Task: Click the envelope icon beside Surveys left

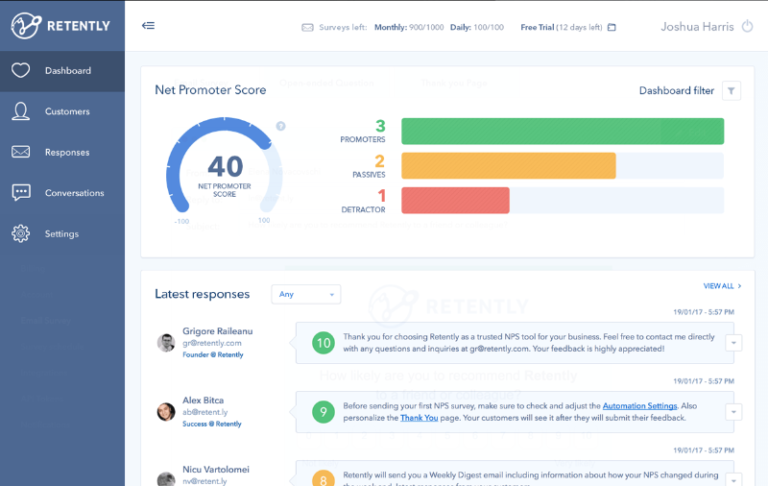Action: click(307, 27)
